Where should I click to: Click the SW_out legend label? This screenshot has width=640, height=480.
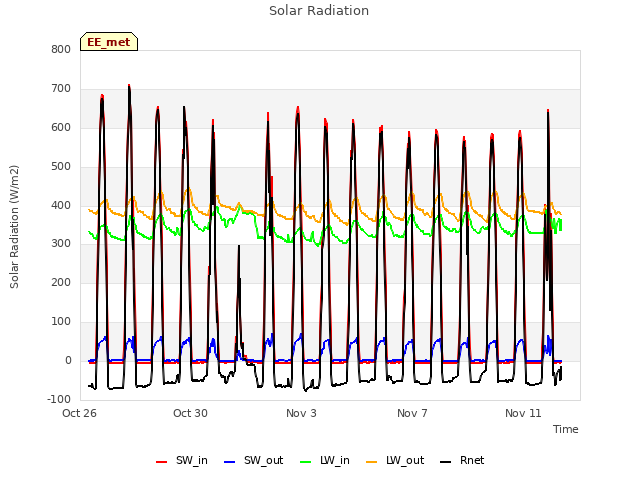[263, 460]
